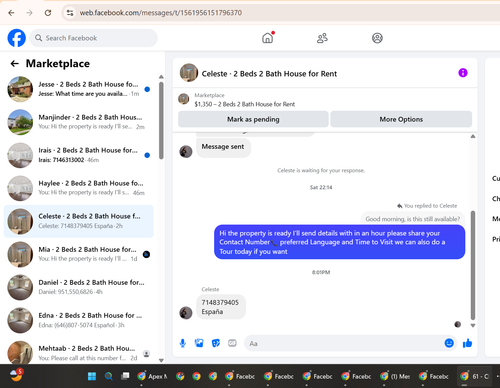
Task: Click chat title Celeste 2 Beds 2 Bath
Action: click(269, 74)
